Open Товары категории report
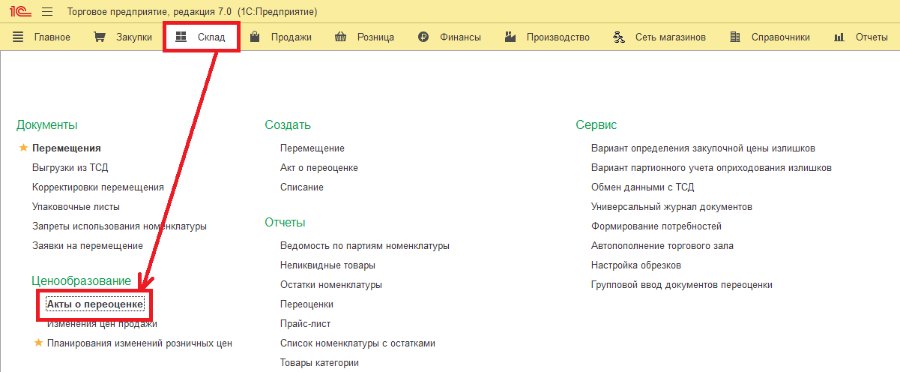900x372 pixels. [x=319, y=363]
